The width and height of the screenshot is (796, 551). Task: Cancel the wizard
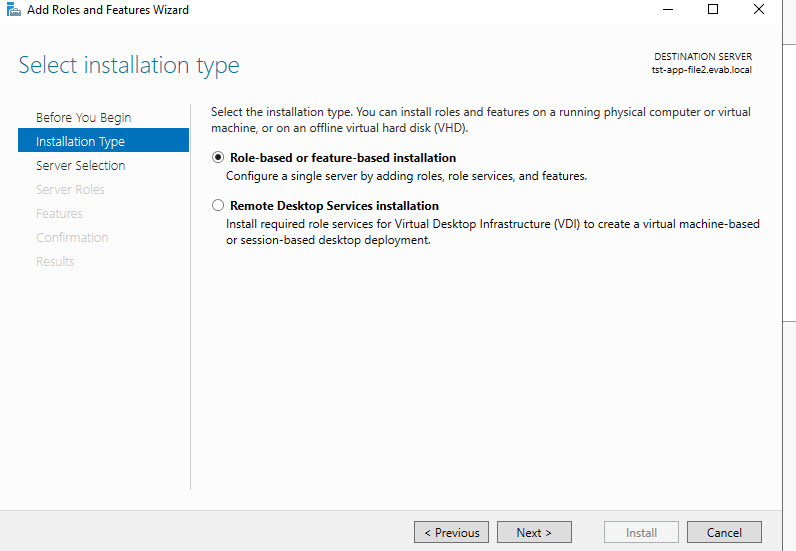(724, 532)
